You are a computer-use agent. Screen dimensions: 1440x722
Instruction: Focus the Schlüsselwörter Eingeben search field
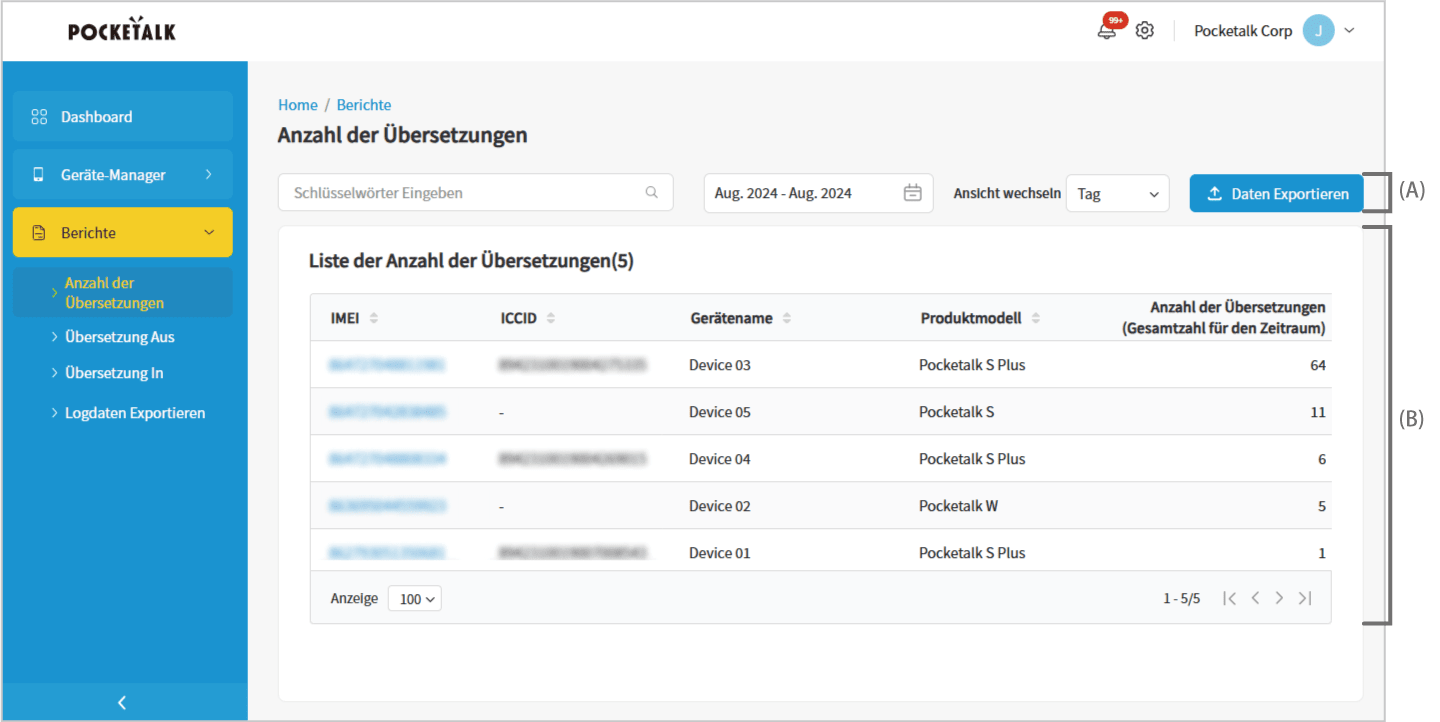tap(476, 193)
